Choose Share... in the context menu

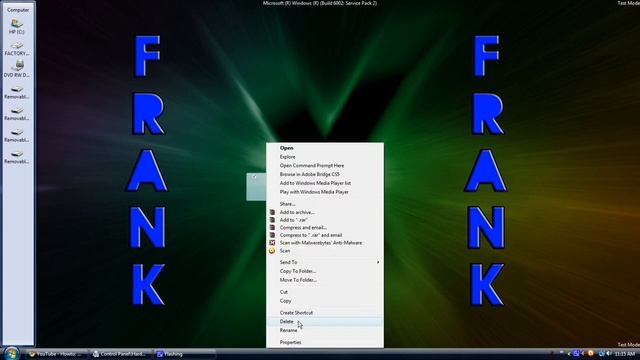tap(324, 204)
